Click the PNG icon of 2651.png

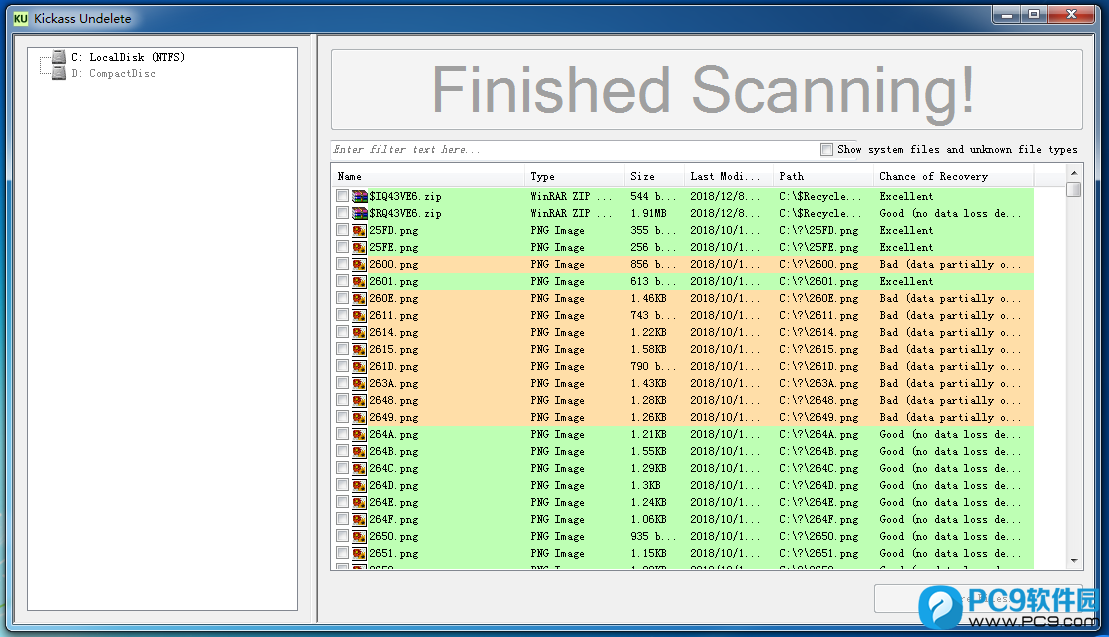pos(360,554)
